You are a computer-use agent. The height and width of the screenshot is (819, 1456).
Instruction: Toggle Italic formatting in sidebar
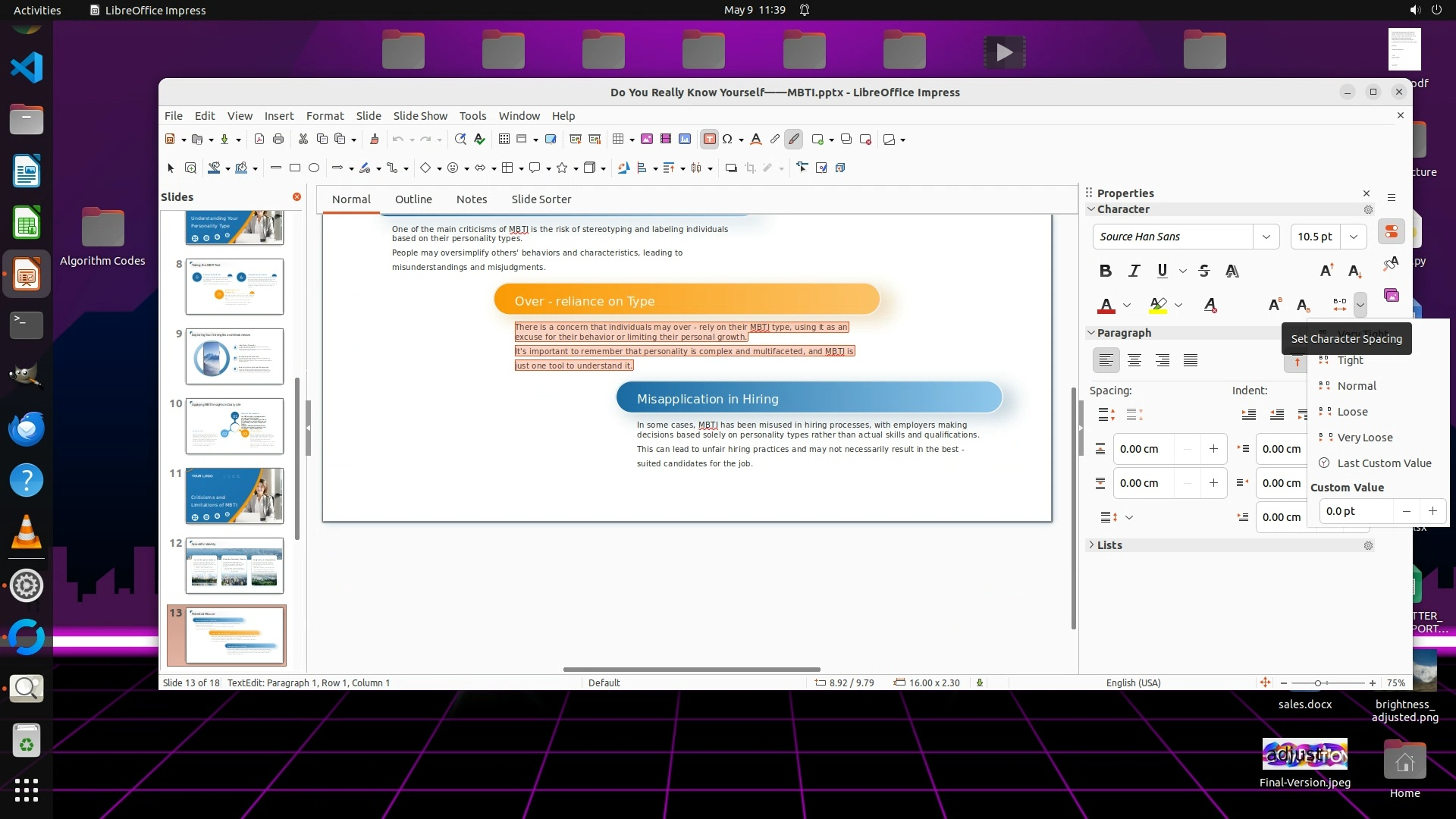pos(1134,271)
